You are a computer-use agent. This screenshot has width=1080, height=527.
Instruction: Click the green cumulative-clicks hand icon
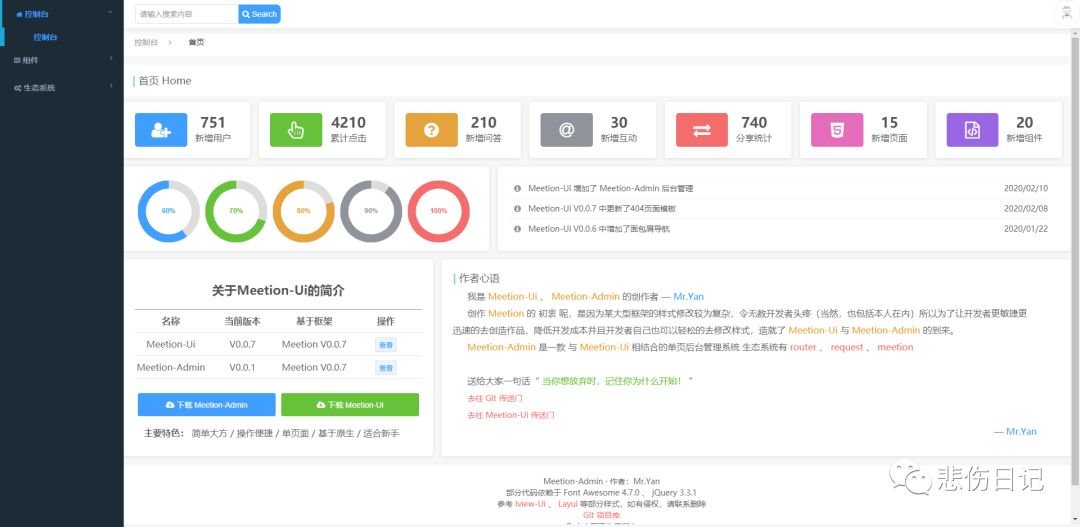(x=295, y=130)
